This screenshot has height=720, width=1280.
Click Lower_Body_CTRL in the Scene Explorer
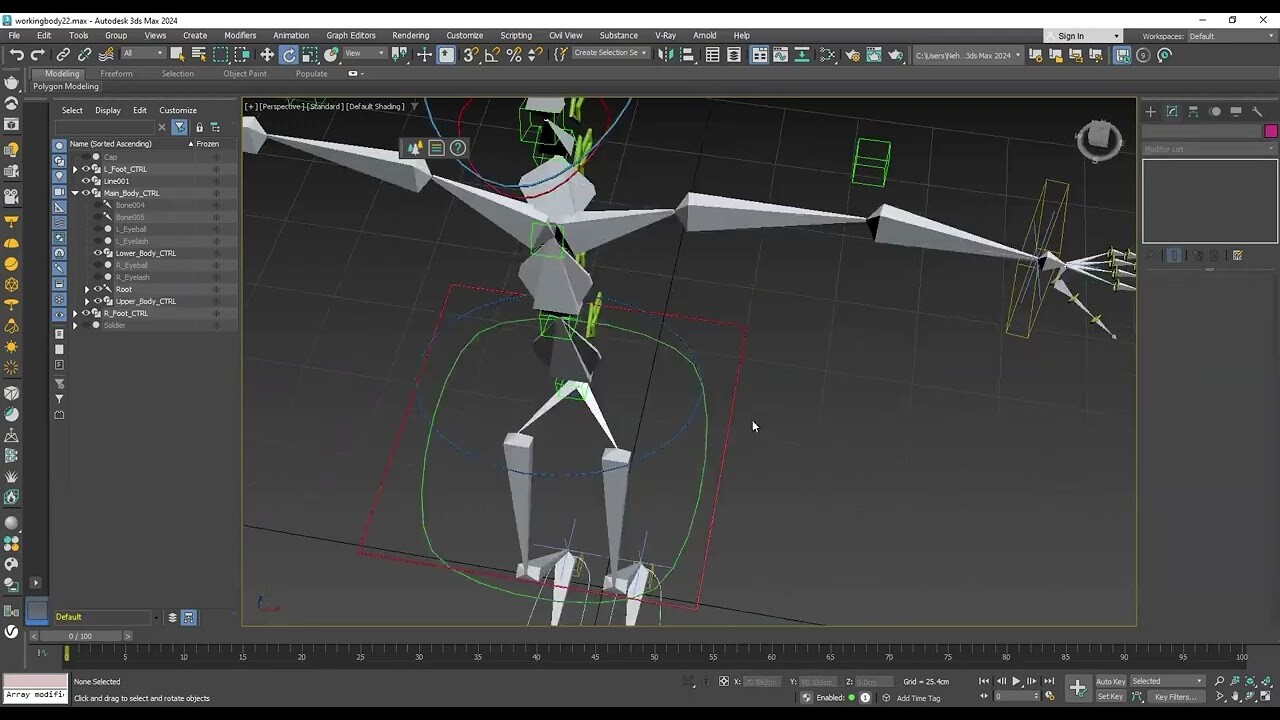point(147,253)
